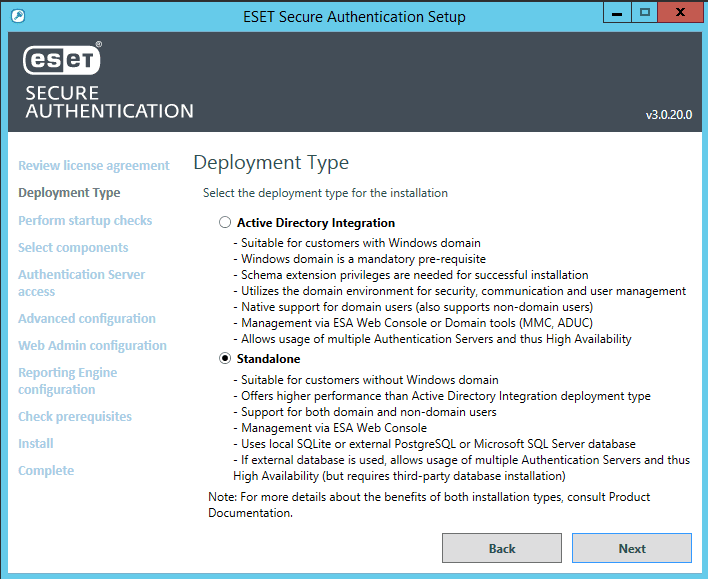708x579 pixels.
Task: Select the Web Admin configuration step
Action: pyautogui.click(x=92, y=346)
